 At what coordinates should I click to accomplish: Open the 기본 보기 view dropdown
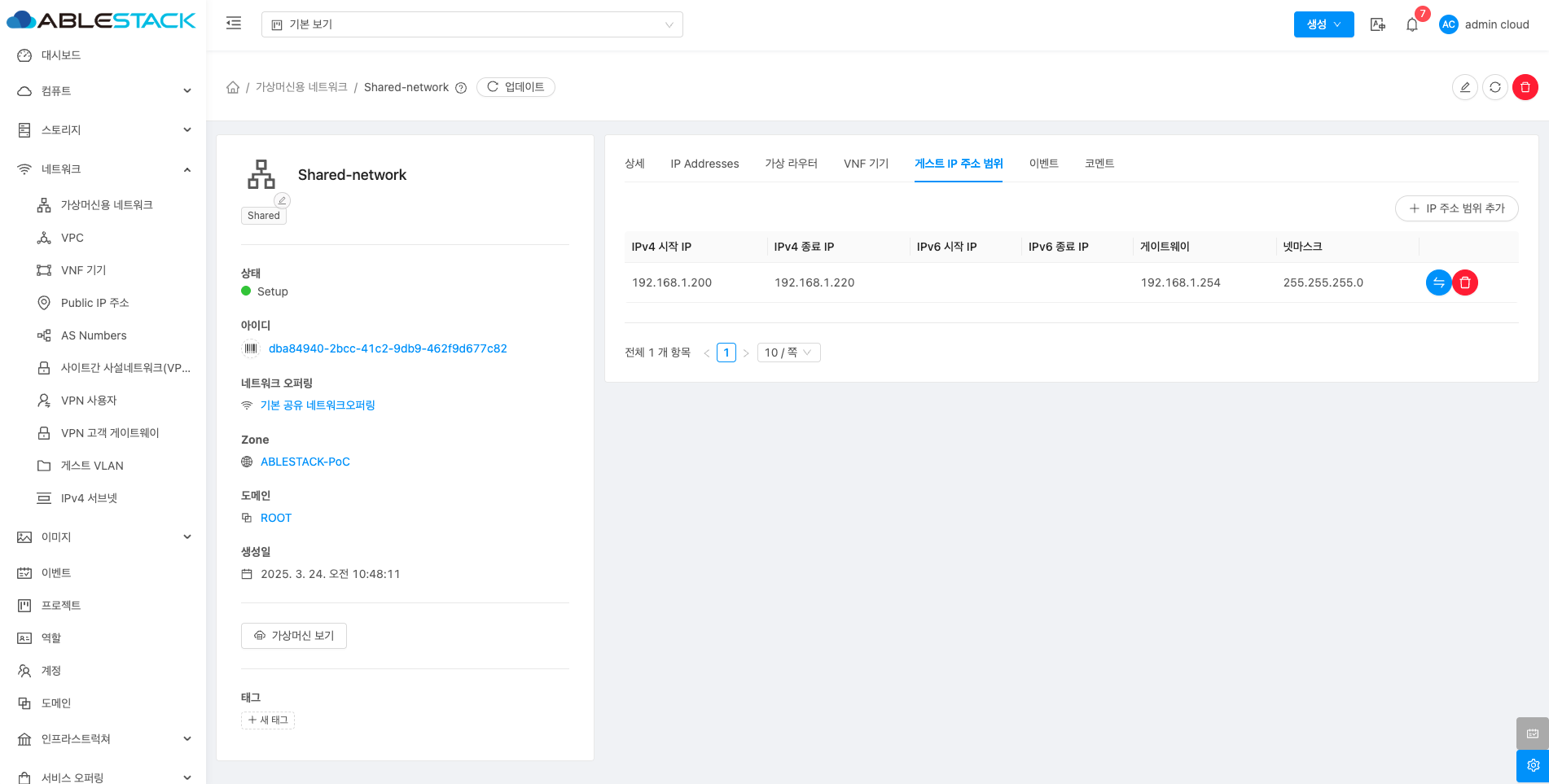pyautogui.click(x=472, y=24)
